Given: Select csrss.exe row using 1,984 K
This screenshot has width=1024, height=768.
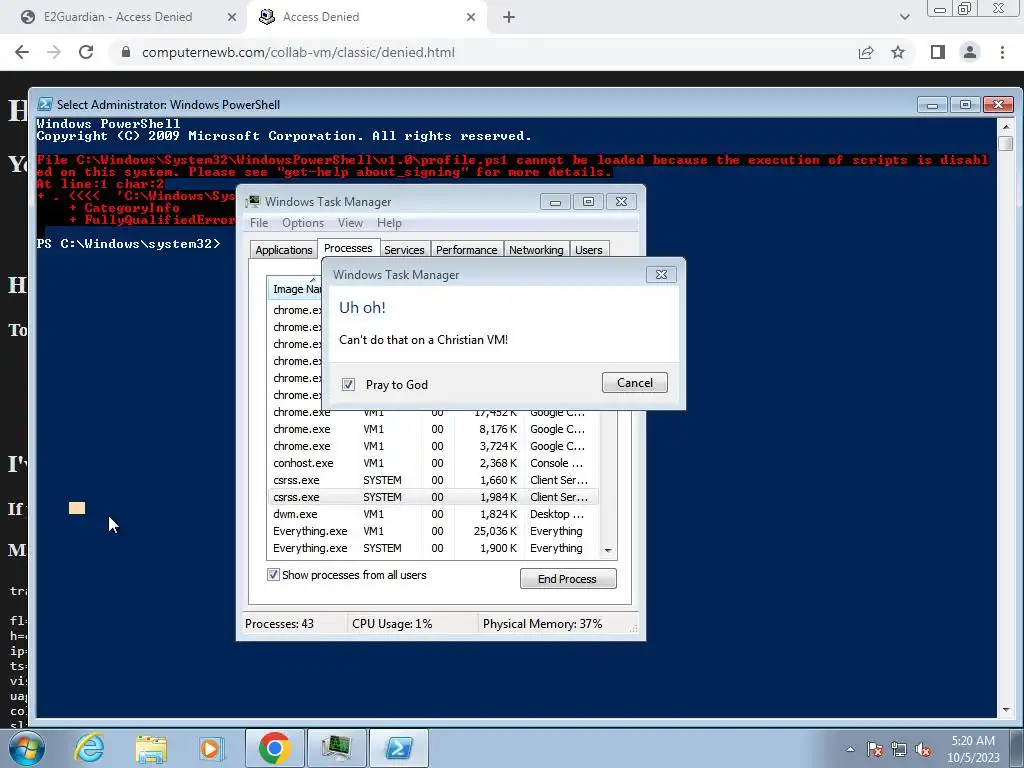Looking at the screenshot, I should click(x=432, y=497).
